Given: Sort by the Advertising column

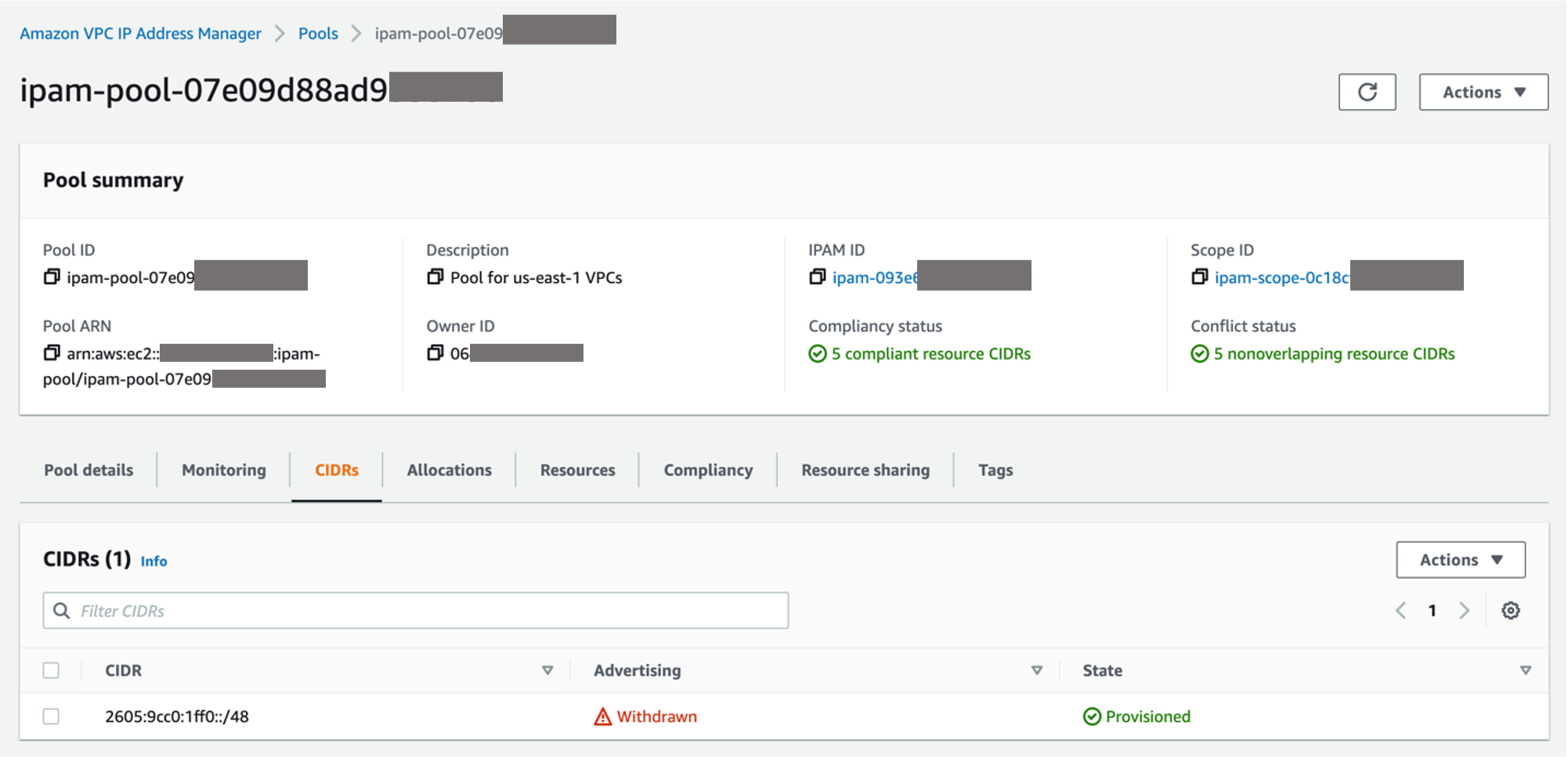Looking at the screenshot, I should 1036,670.
